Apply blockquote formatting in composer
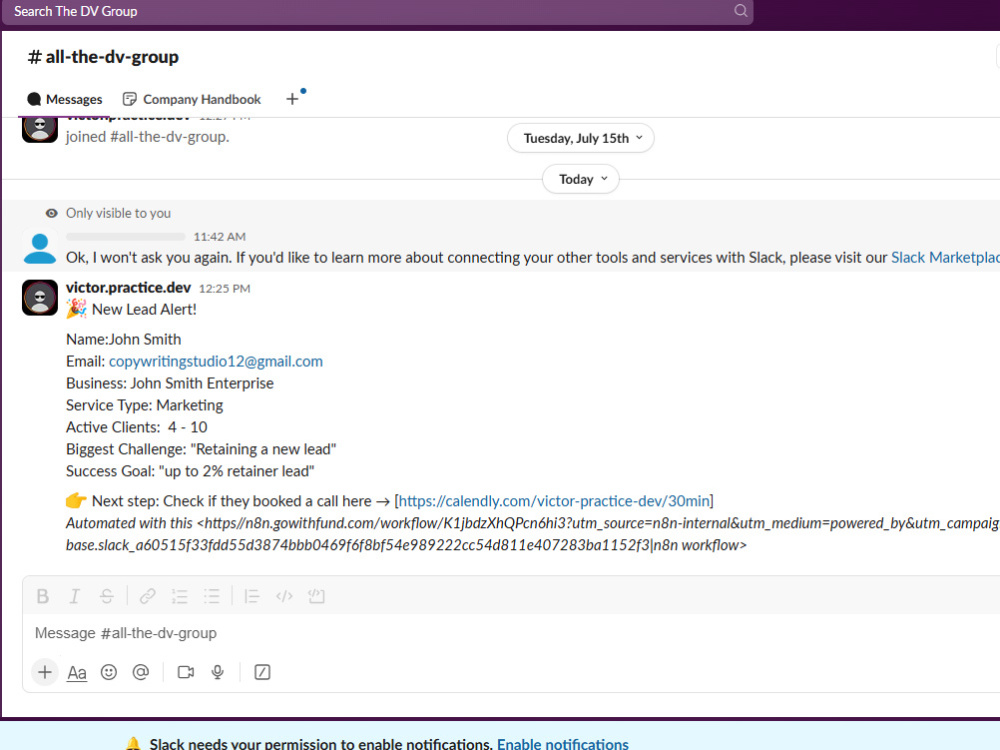Viewport: 1000px width, 750px height. pos(252,596)
